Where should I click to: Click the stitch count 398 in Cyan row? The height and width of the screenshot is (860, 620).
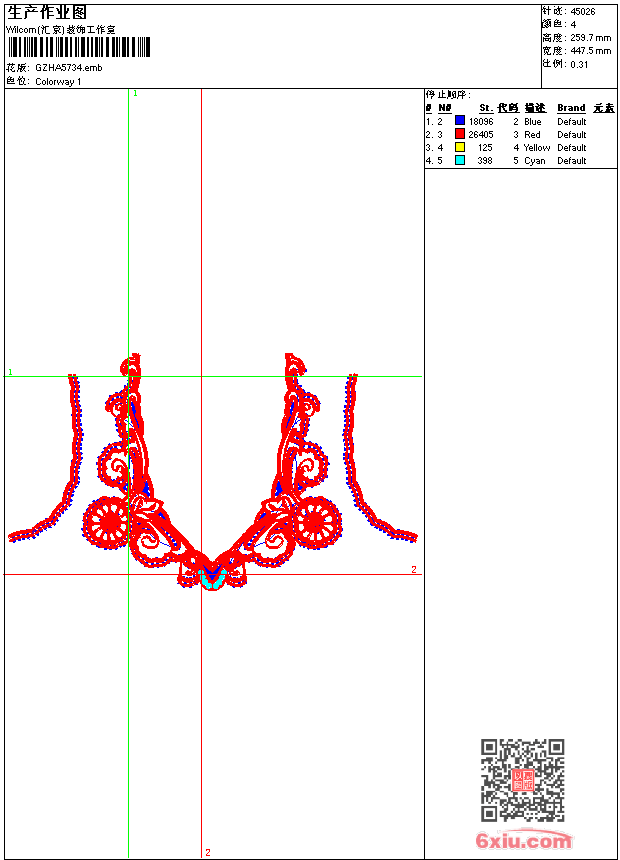pos(485,161)
